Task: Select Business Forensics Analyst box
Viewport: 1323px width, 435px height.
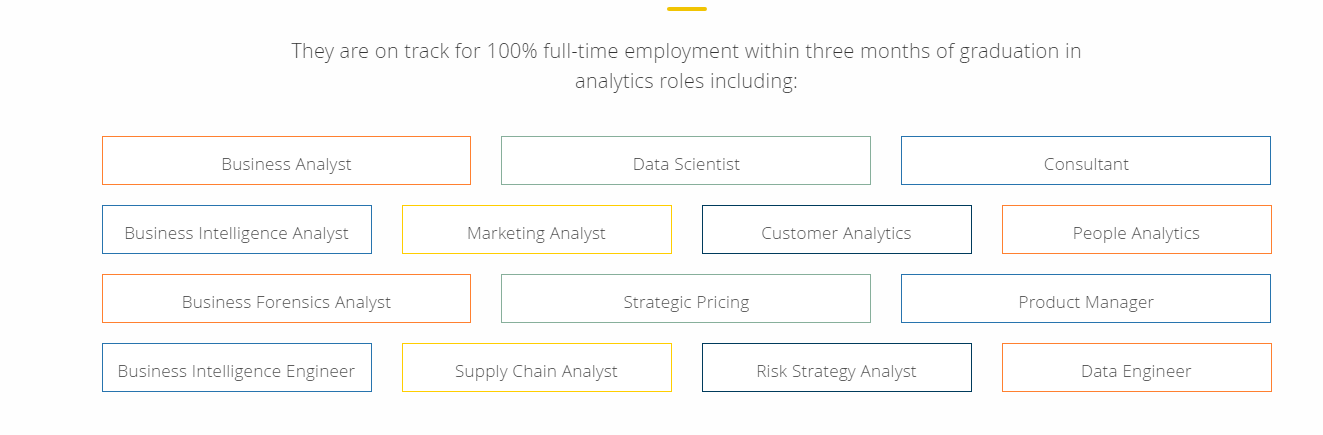Action: coord(286,298)
